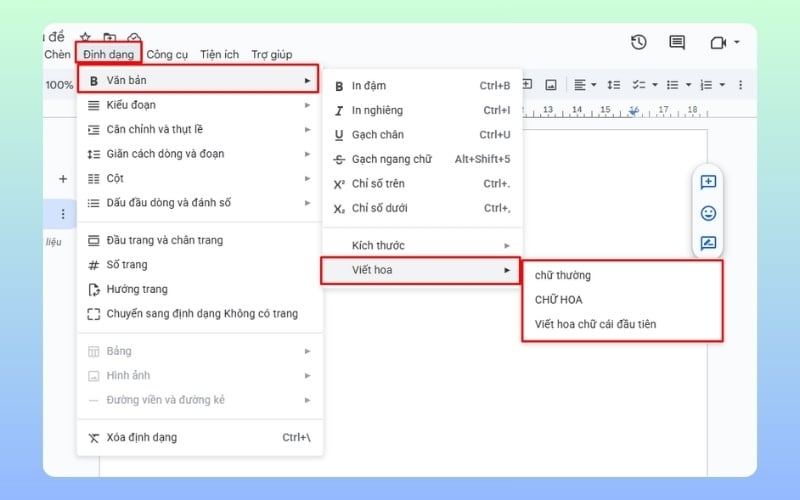Image resolution: width=800 pixels, height=500 pixels.
Task: Click the text alignment icon
Action: coord(580,85)
